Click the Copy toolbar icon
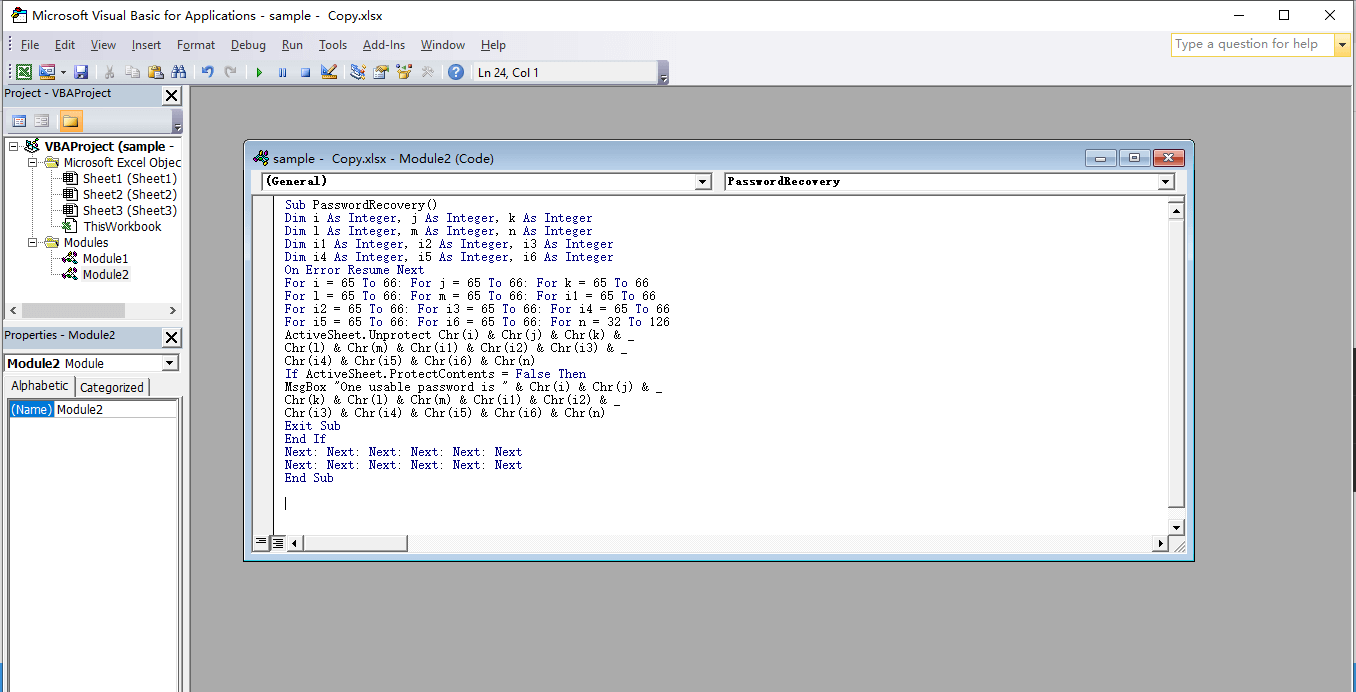The image size is (1356, 692). 132,72
